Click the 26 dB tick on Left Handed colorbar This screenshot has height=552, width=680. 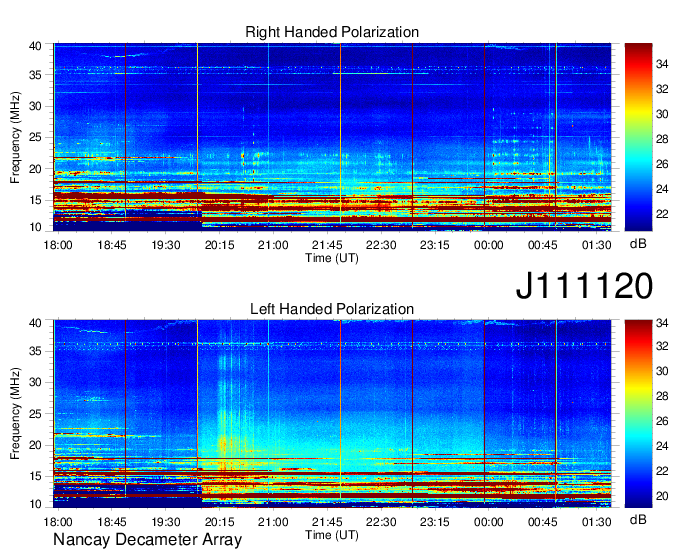click(x=662, y=421)
